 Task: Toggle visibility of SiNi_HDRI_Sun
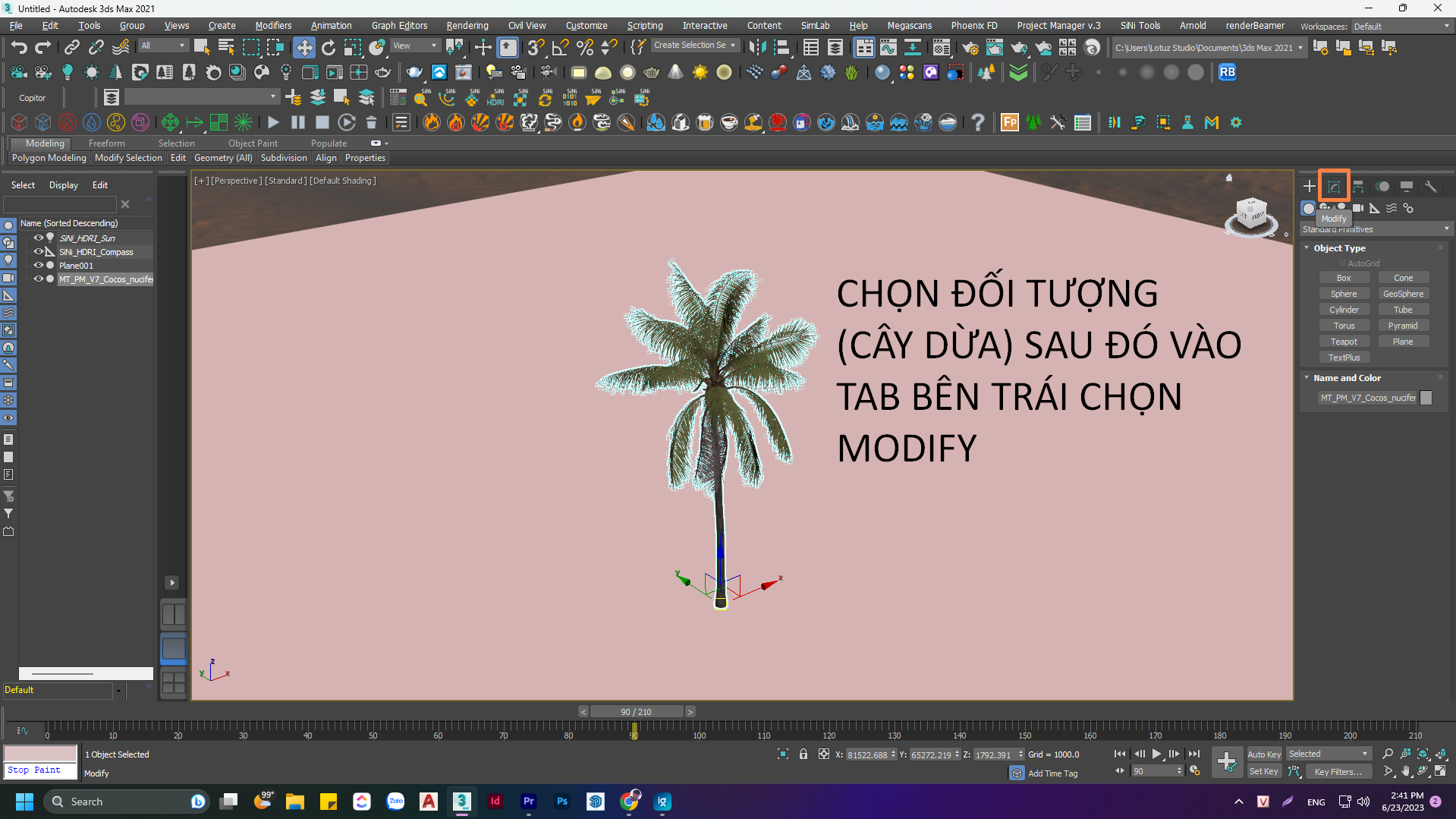[x=38, y=238]
